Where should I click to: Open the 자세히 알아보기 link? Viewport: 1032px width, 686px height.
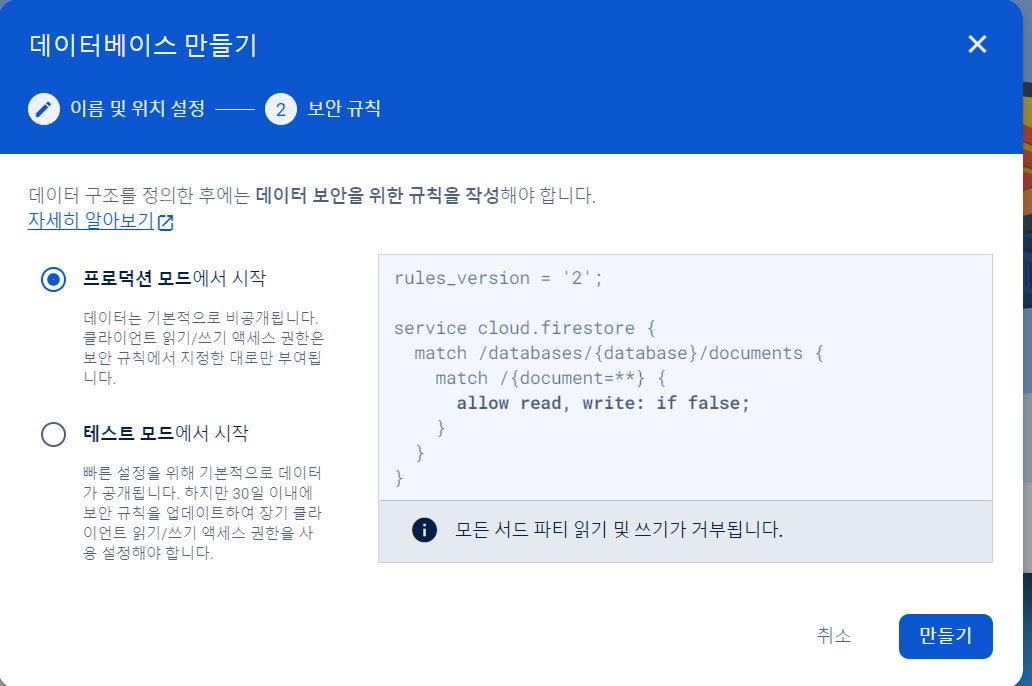tap(91, 221)
